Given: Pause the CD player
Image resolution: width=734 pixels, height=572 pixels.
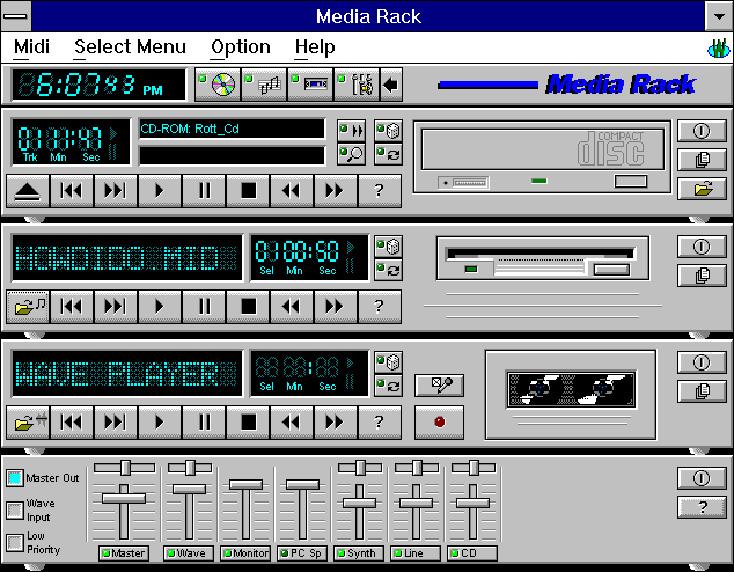Looking at the screenshot, I should click(204, 191).
